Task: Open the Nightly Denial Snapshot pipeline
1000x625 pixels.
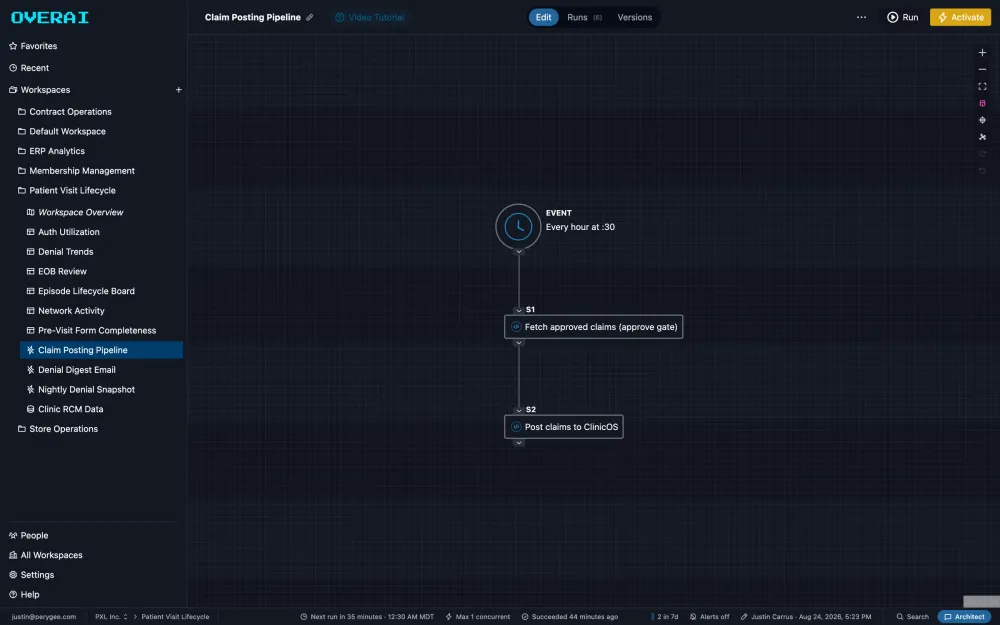Action: click(80, 389)
